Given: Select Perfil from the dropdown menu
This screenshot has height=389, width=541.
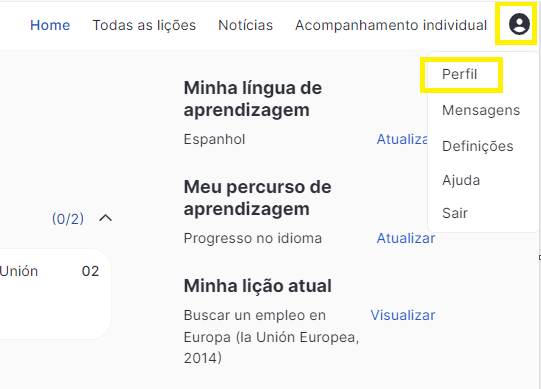Looking at the screenshot, I should [460, 74].
